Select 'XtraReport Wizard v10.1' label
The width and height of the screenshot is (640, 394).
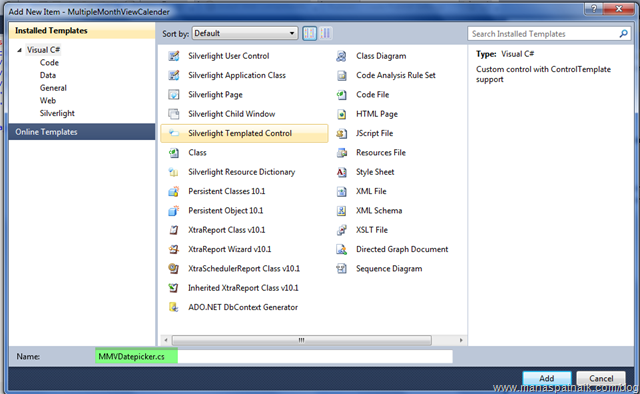point(229,249)
